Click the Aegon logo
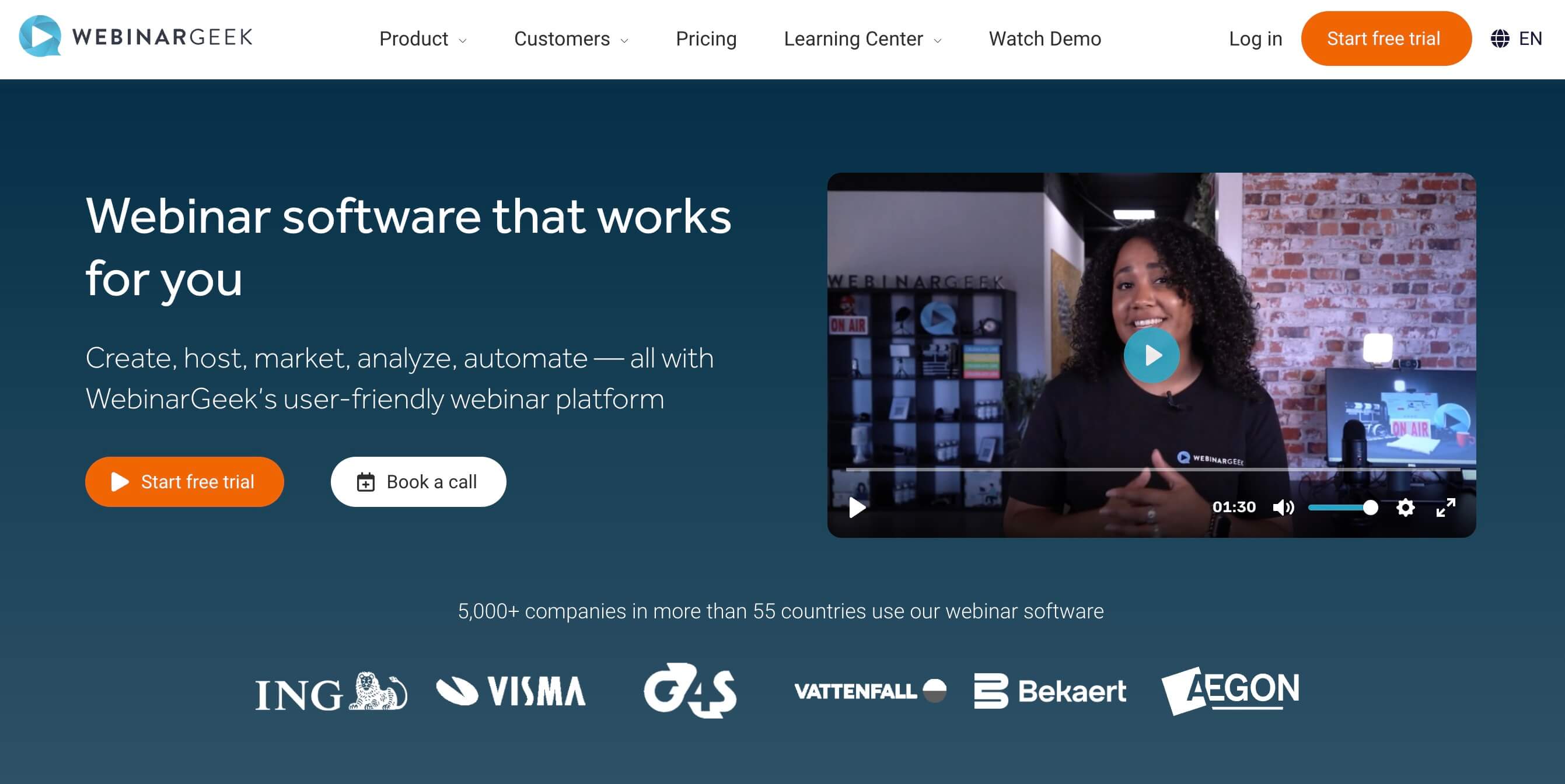The image size is (1565, 784). tap(1230, 691)
